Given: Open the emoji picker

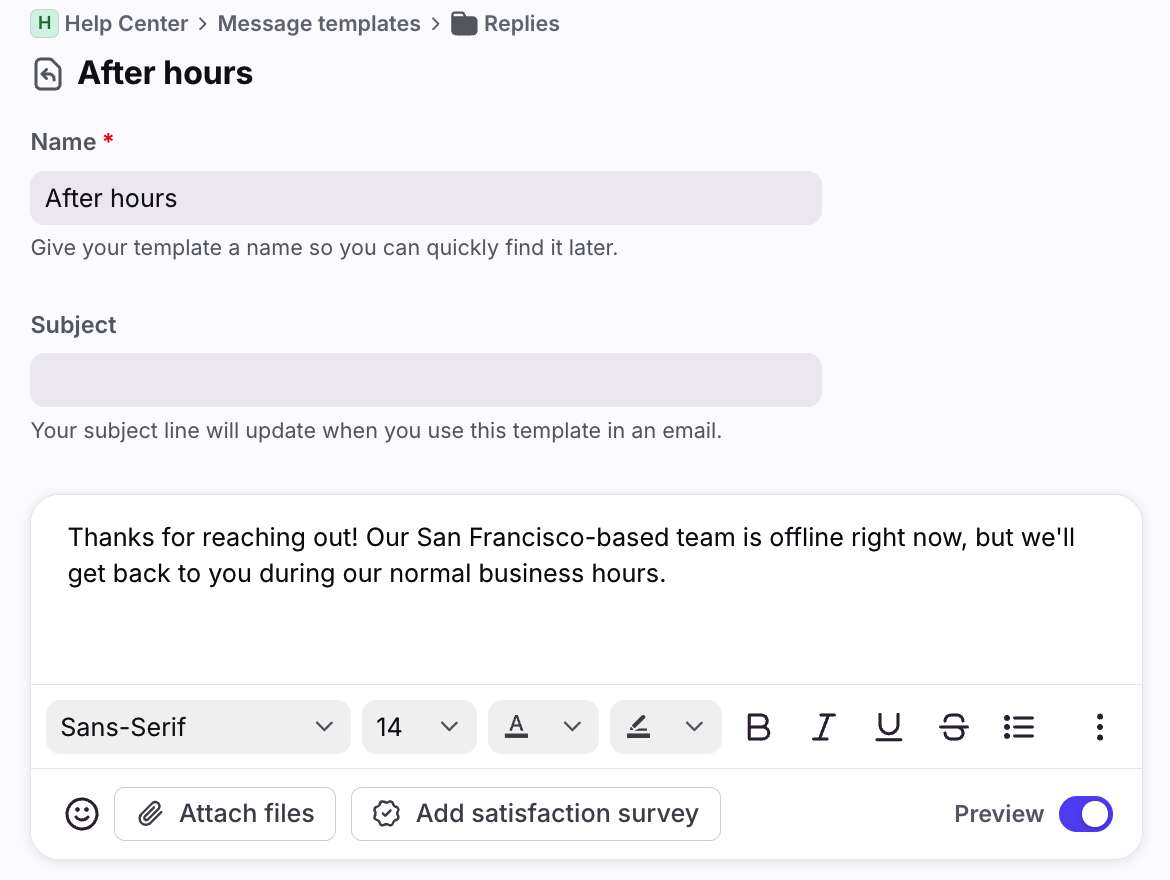Looking at the screenshot, I should 82,814.
